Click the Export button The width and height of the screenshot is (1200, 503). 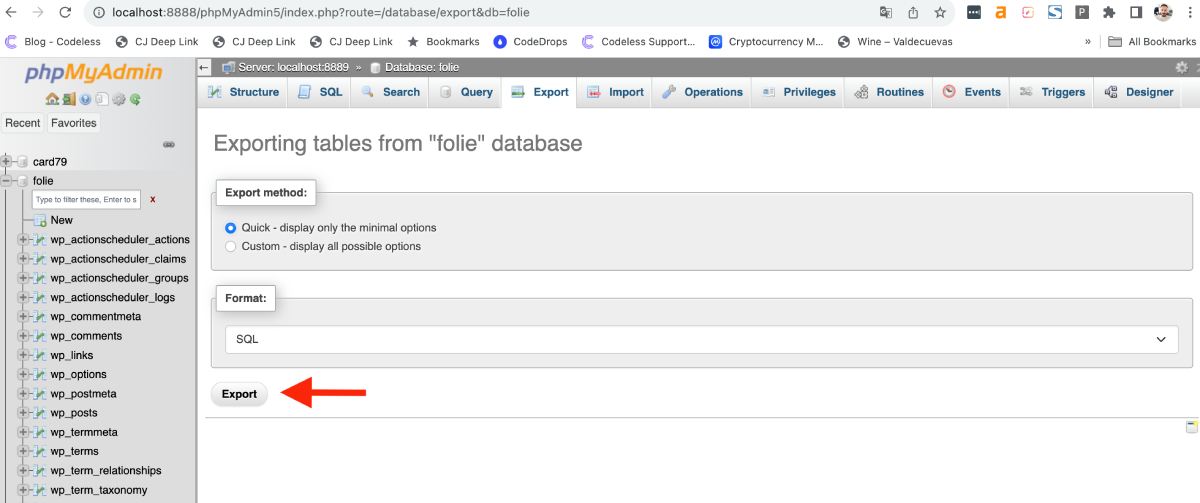(x=239, y=394)
